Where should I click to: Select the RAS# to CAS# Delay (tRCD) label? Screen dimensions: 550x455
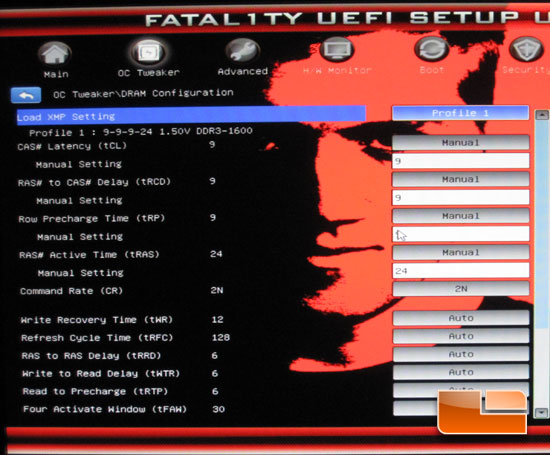[x=94, y=182]
